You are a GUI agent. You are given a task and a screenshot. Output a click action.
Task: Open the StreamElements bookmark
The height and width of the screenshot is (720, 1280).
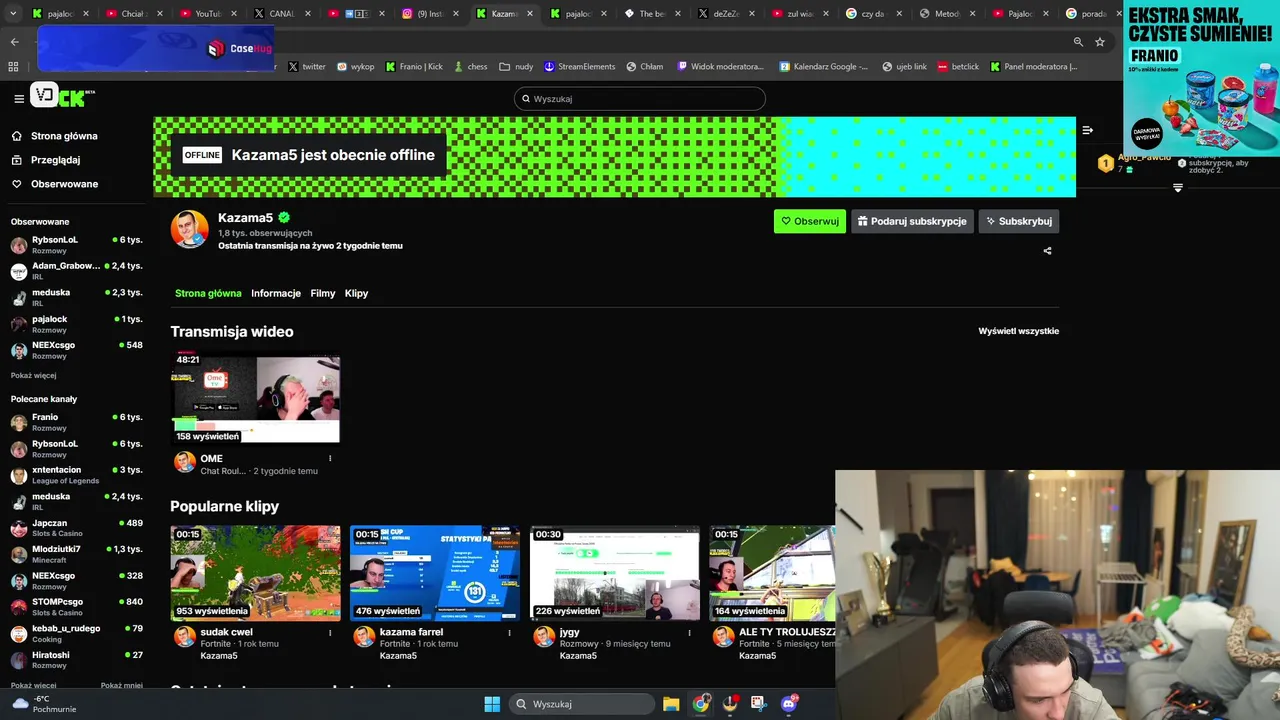[580, 67]
